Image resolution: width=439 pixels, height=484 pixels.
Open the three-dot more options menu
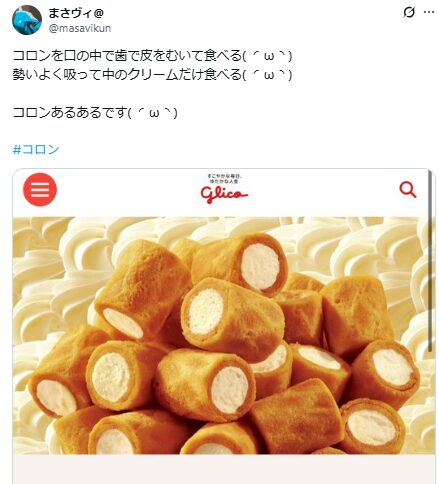click(x=429, y=12)
